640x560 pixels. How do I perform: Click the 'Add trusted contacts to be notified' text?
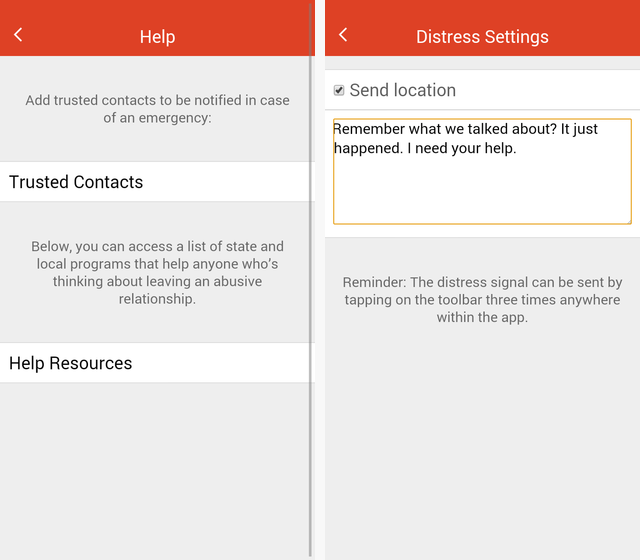coord(158,109)
